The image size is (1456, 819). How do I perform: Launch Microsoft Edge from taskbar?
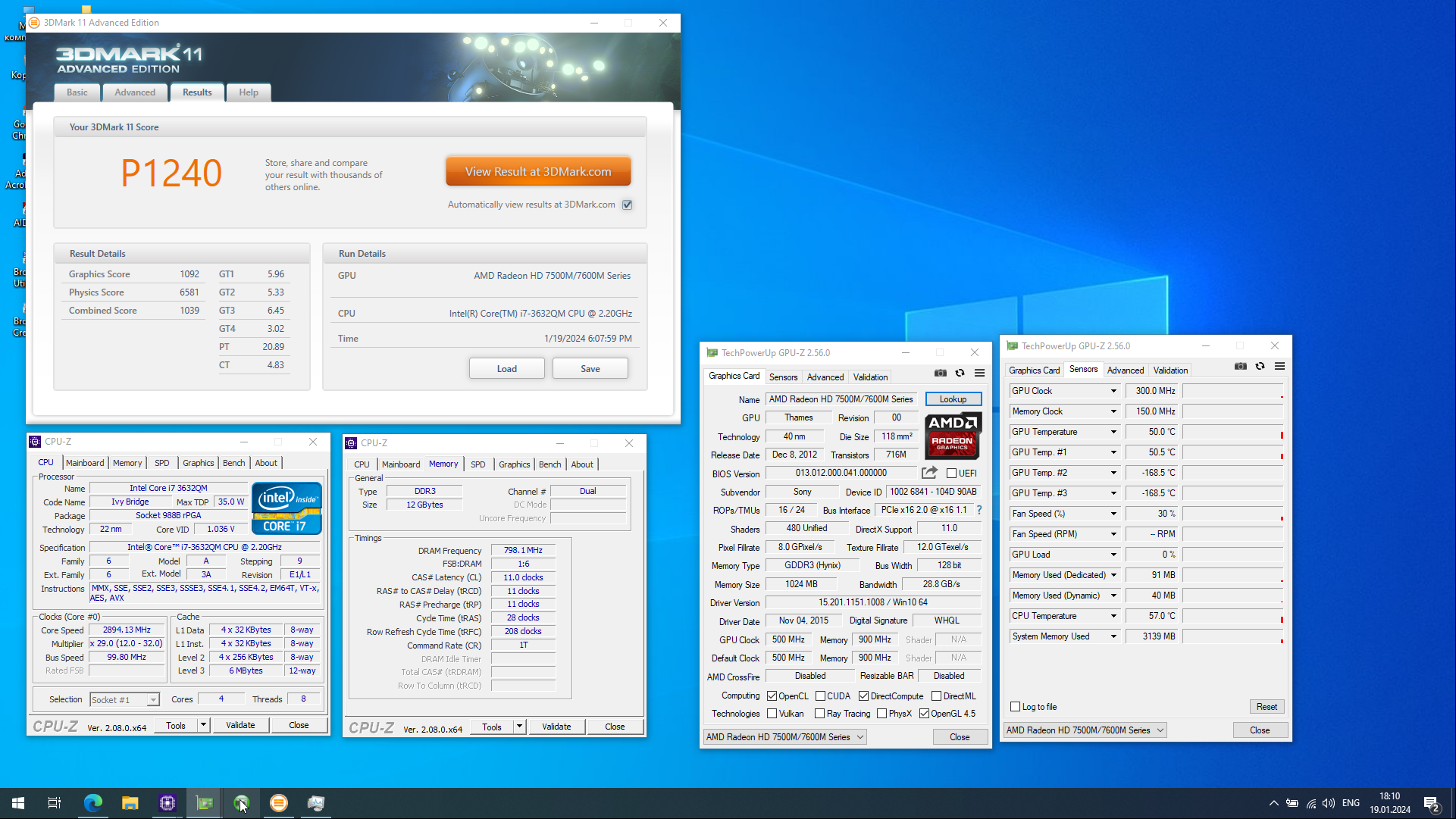coord(93,803)
